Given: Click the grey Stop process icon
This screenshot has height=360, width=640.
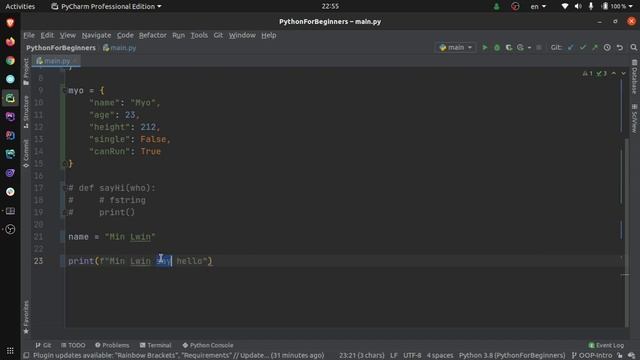Looking at the screenshot, I should [539, 48].
